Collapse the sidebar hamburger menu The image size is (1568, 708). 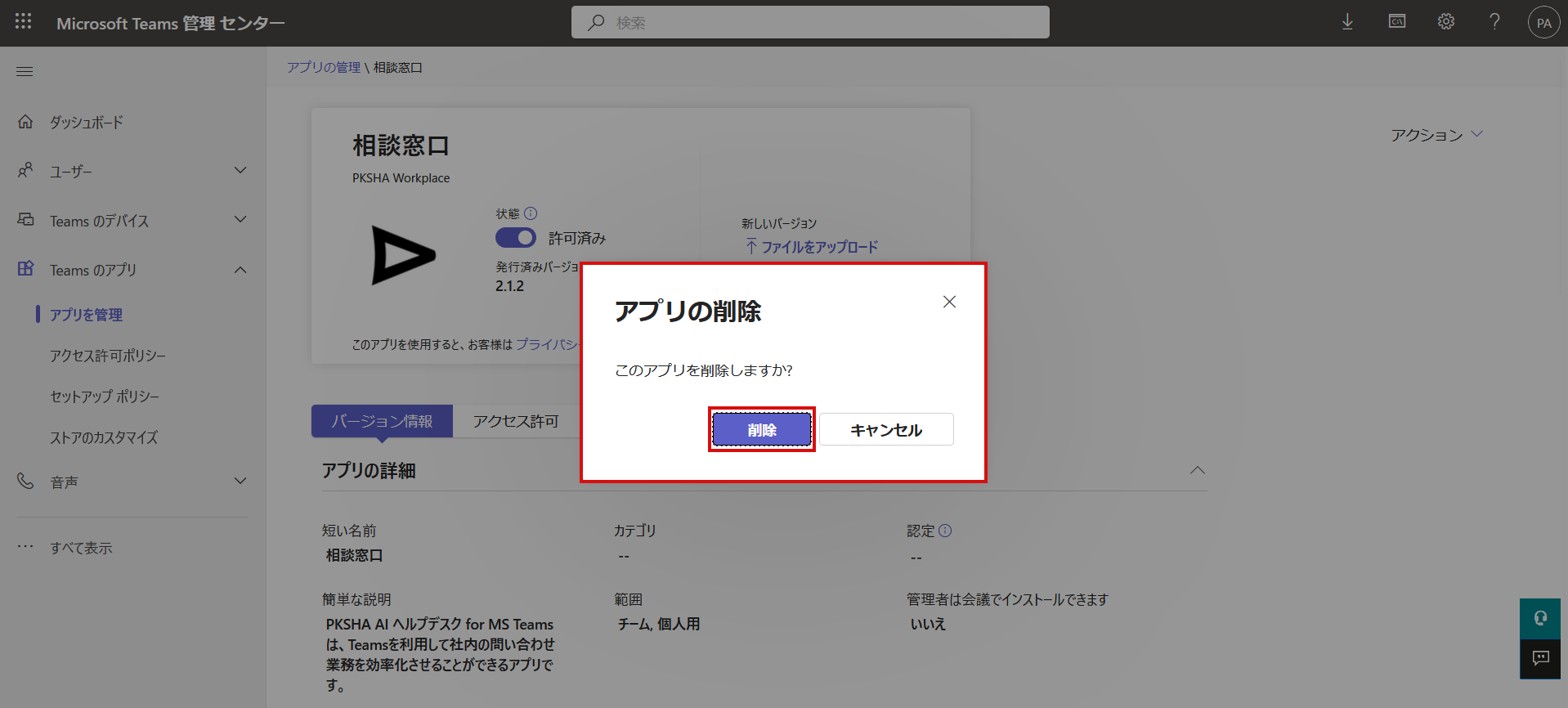25,72
